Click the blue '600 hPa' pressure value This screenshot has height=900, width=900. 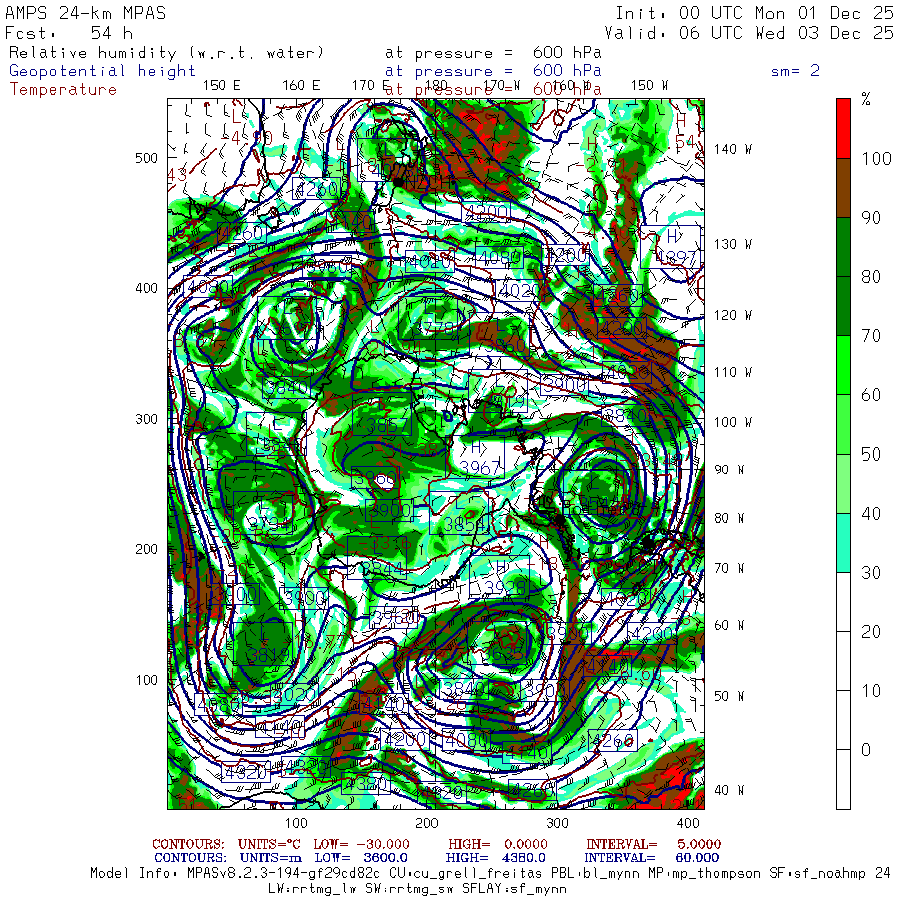click(567, 71)
